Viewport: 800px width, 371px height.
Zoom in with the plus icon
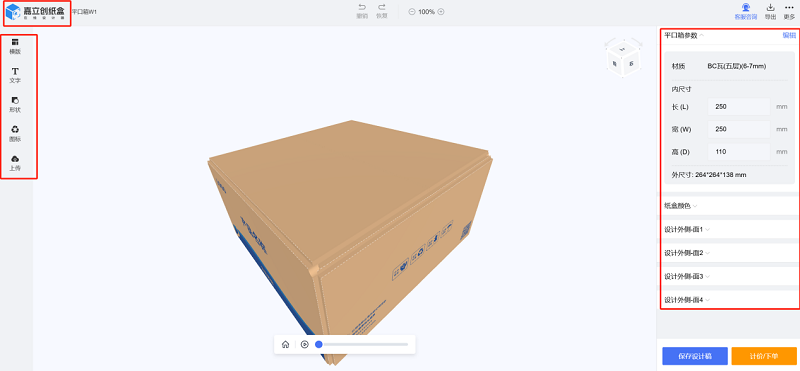pos(441,12)
